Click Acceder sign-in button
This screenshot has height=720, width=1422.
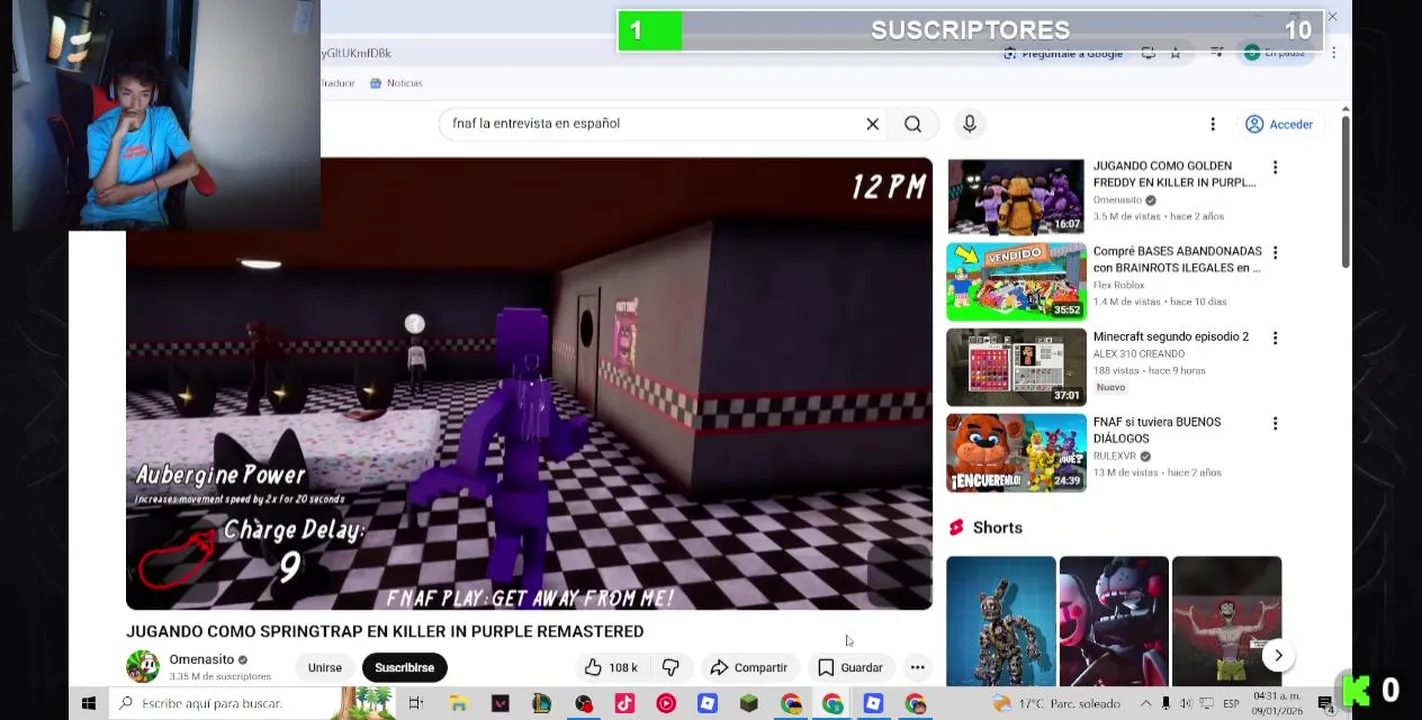(x=1279, y=124)
